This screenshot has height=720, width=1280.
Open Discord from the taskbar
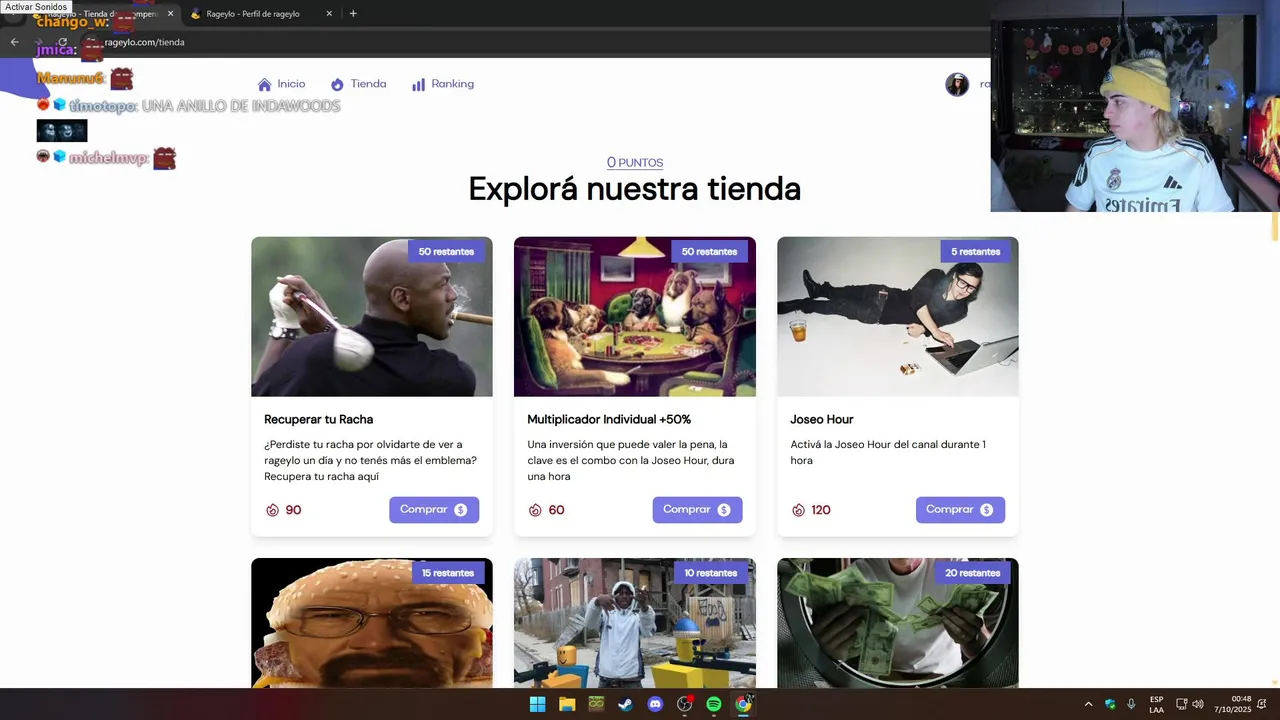click(x=655, y=704)
